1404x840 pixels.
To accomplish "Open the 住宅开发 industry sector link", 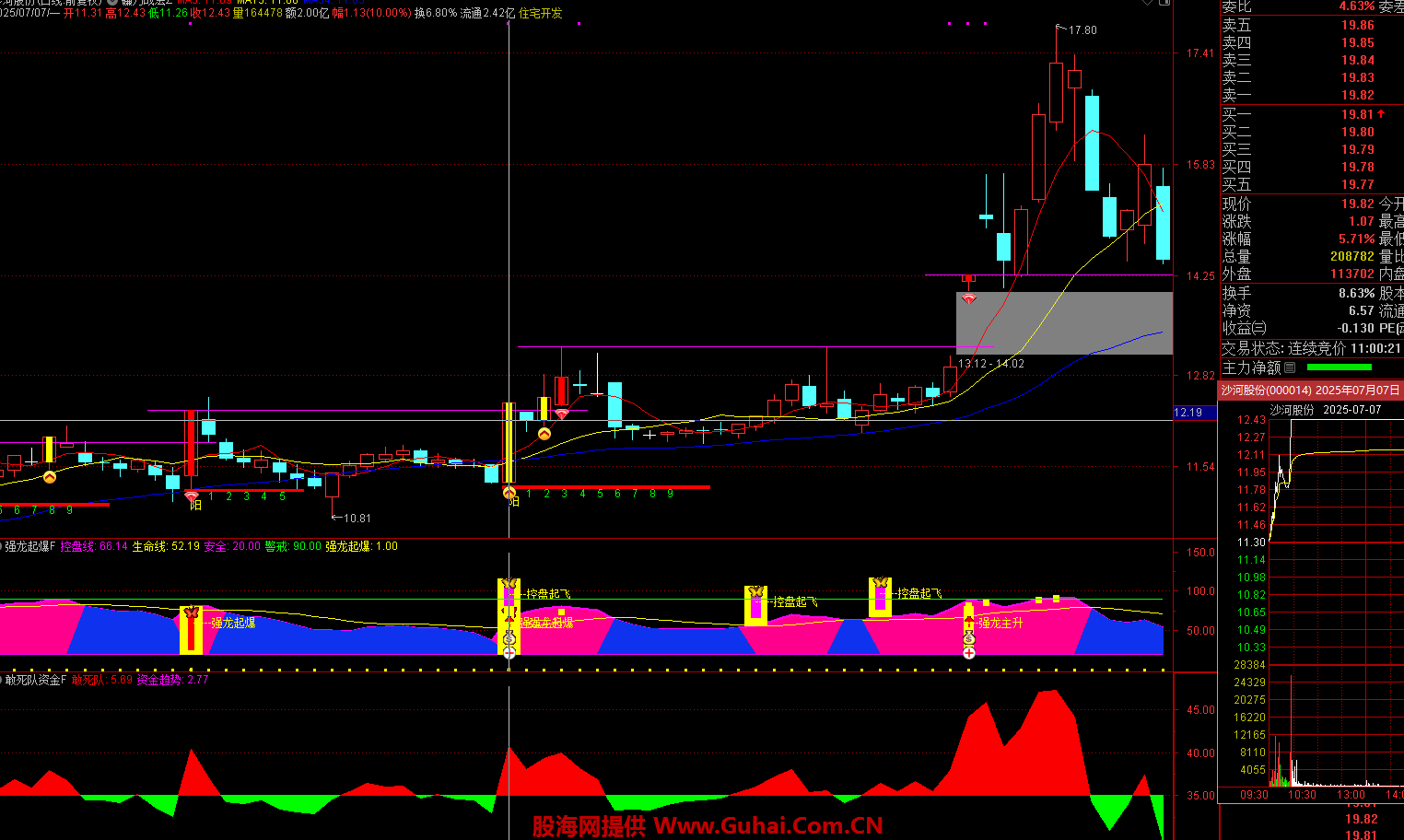I will tap(540, 13).
